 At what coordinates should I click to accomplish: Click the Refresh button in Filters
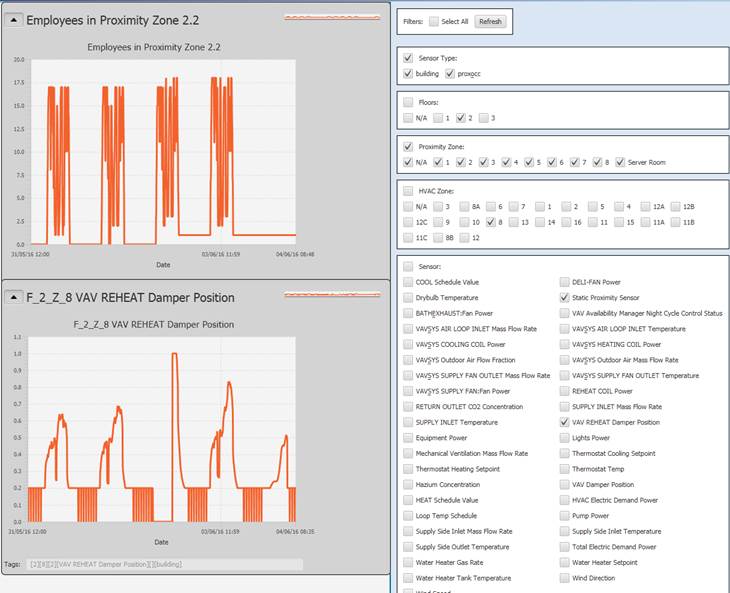[490, 21]
